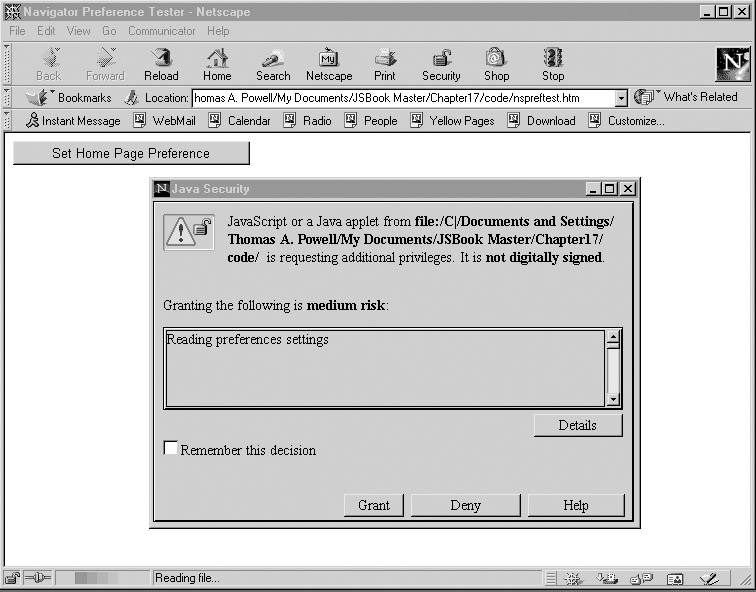The image size is (756, 592).
Task: Open the Communicator menu
Action: pos(162,31)
